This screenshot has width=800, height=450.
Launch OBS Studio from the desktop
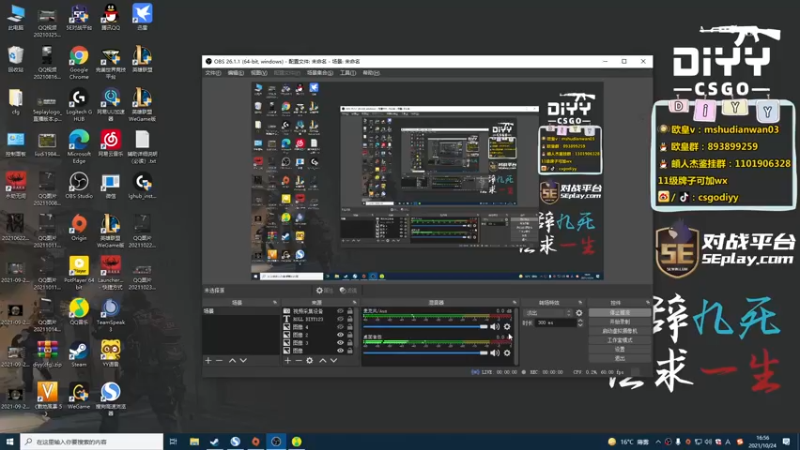pos(79,186)
